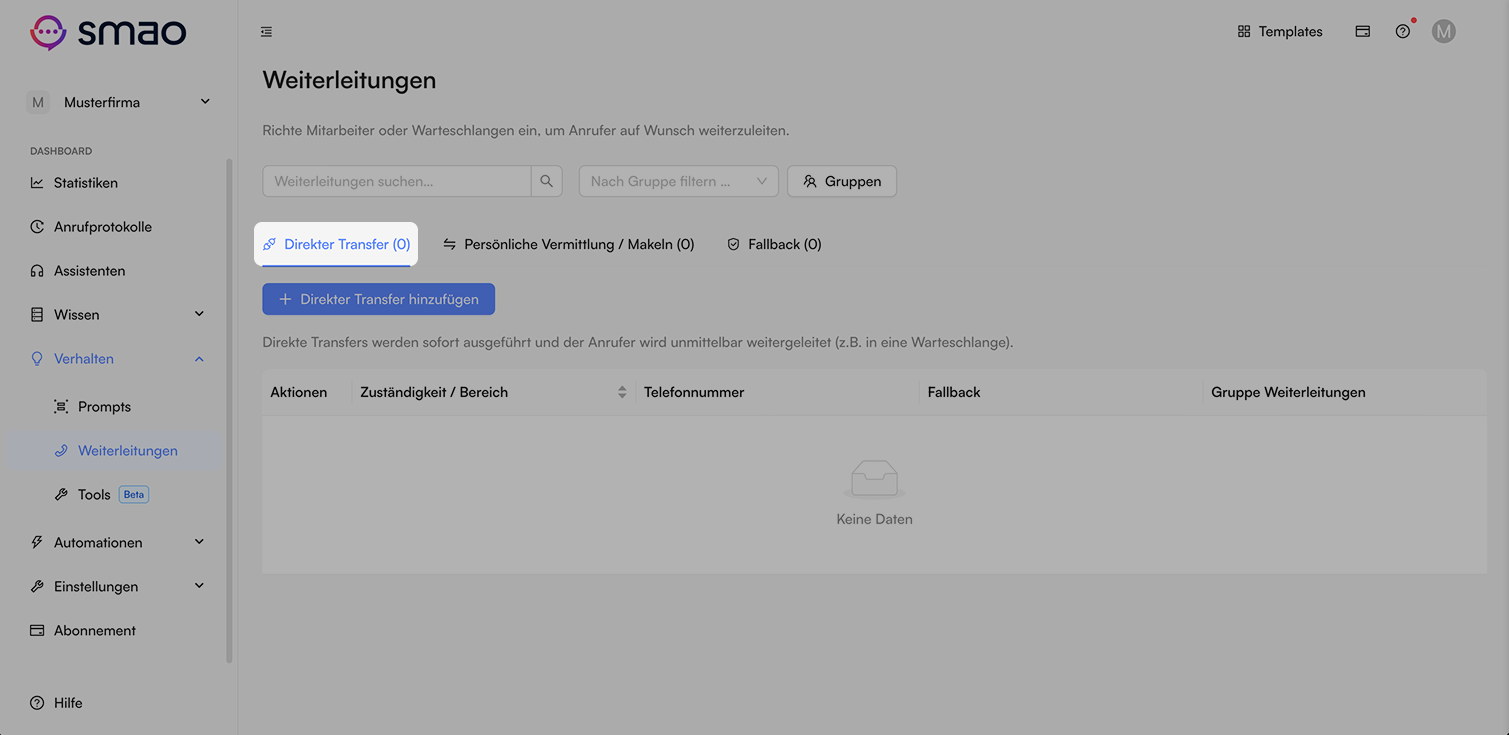Viewport: 1509px width, 735px height.
Task: Select the Direkter Transfer (0) tab
Action: 336,244
